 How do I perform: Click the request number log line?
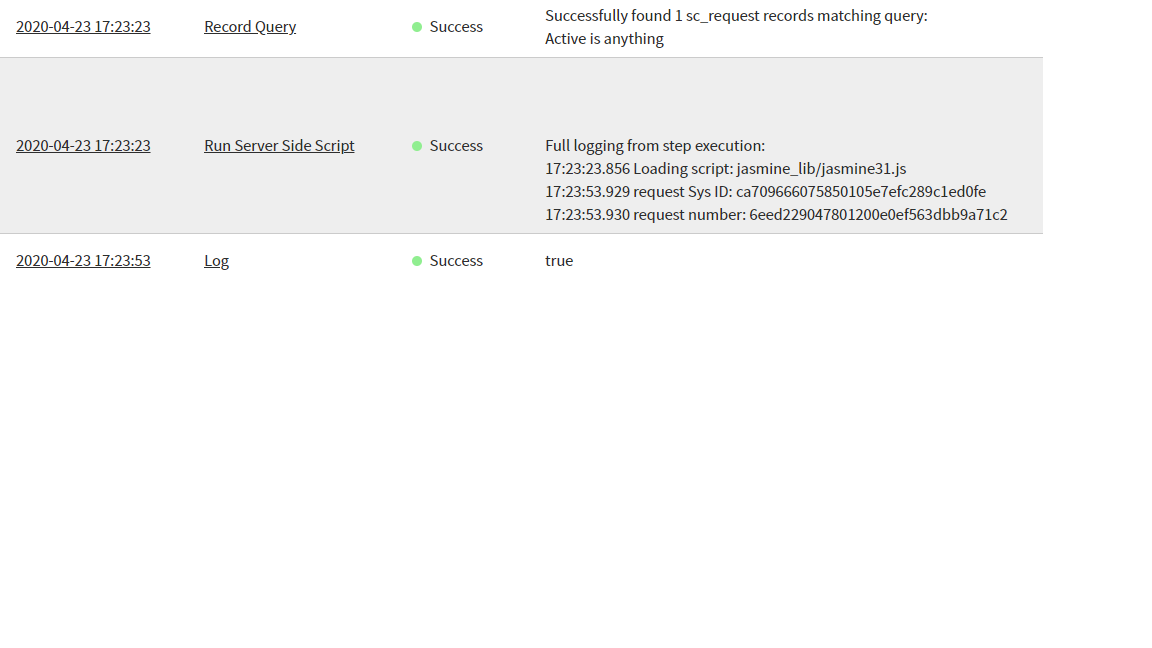click(776, 215)
